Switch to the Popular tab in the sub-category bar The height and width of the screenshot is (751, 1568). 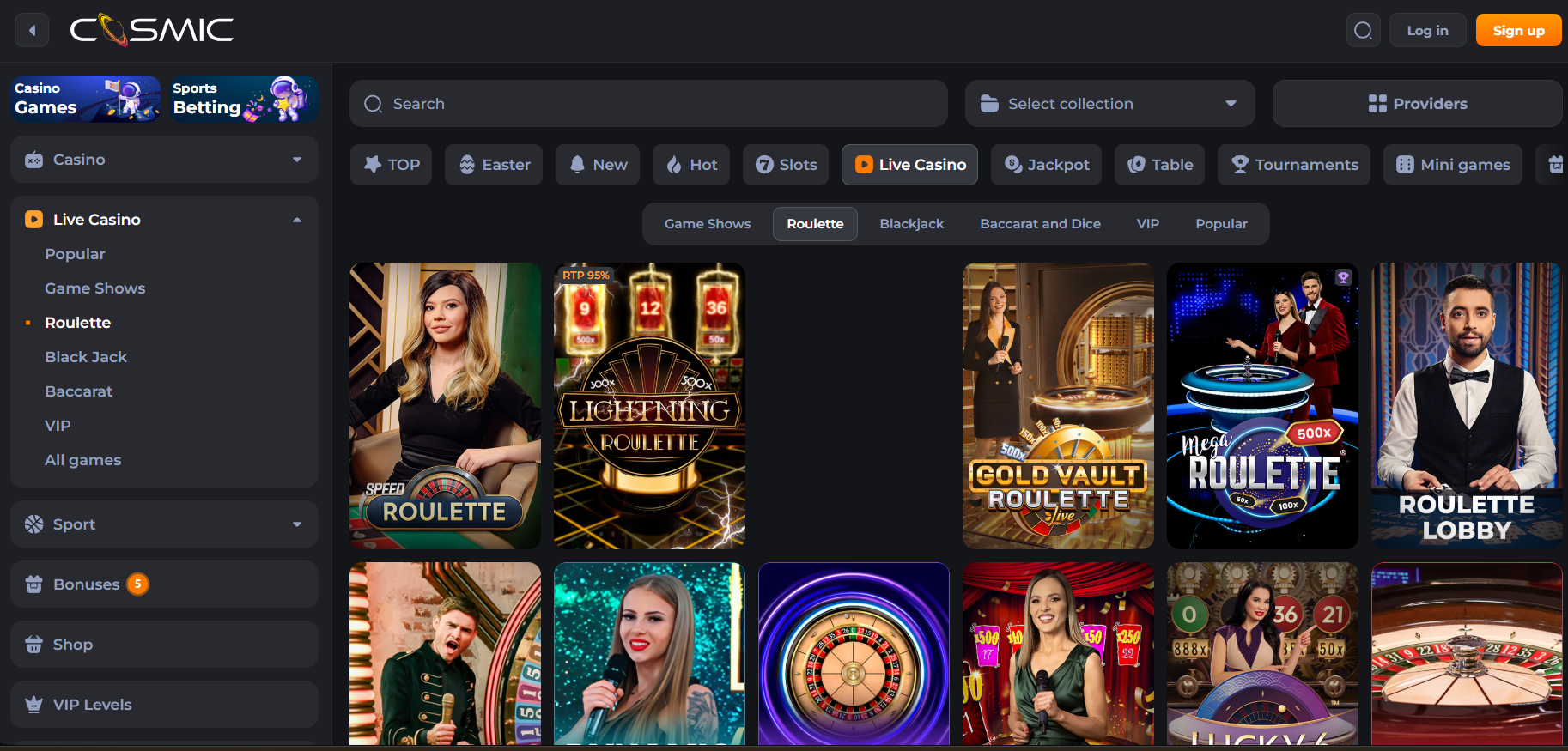pos(1221,224)
